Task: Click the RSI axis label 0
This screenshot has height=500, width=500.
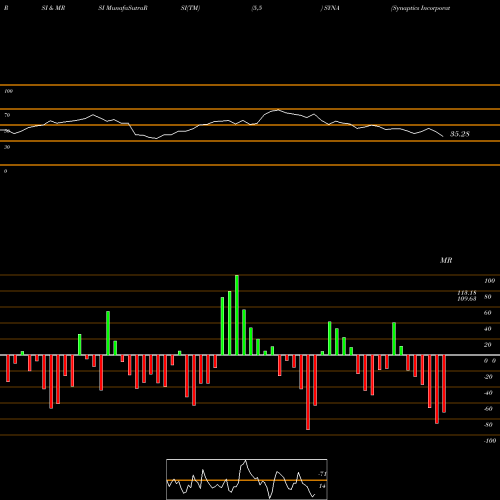Action: pyautogui.click(x=5, y=171)
